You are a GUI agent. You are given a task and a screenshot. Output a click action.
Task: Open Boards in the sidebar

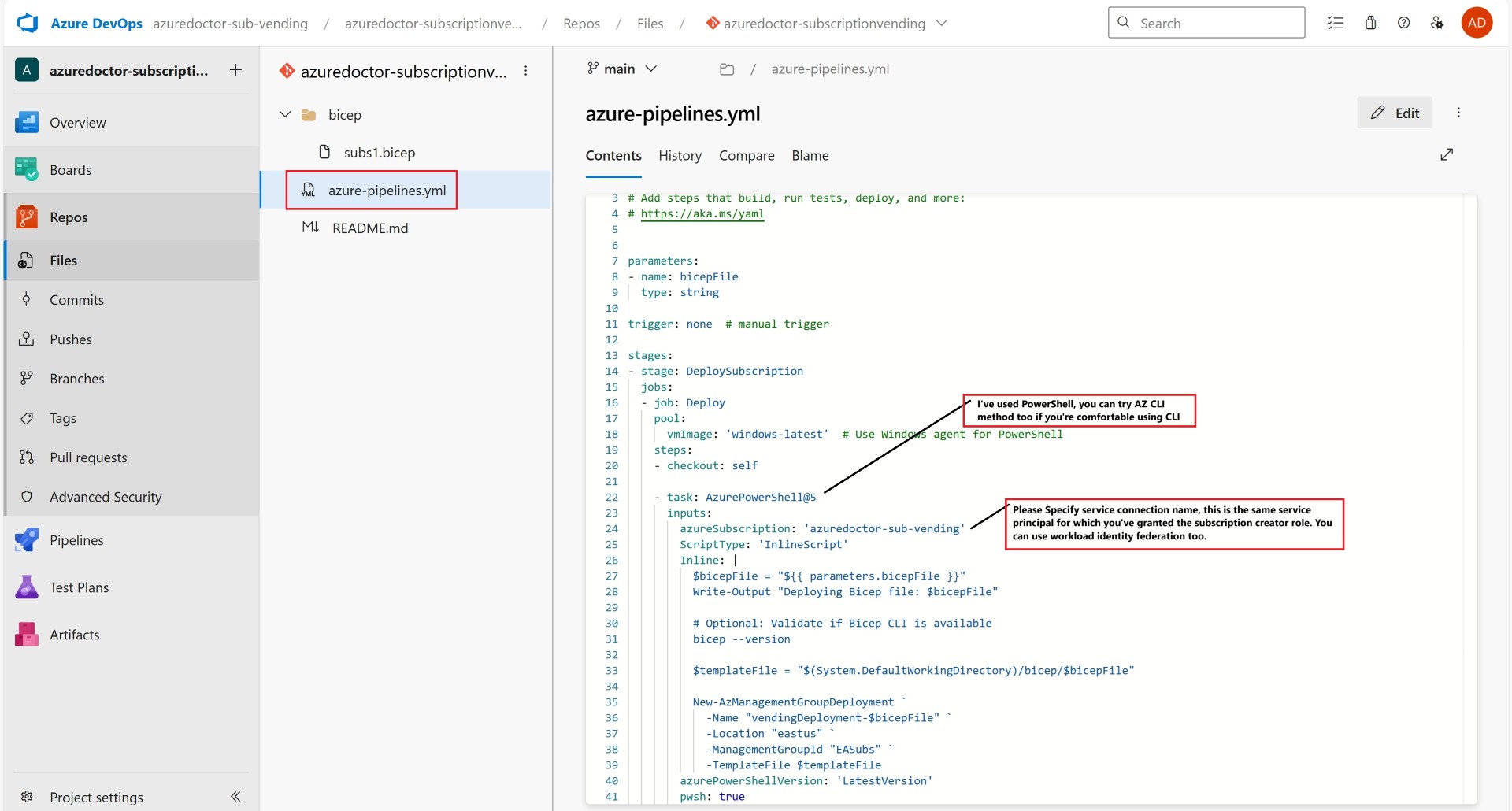pyautogui.click(x=130, y=170)
